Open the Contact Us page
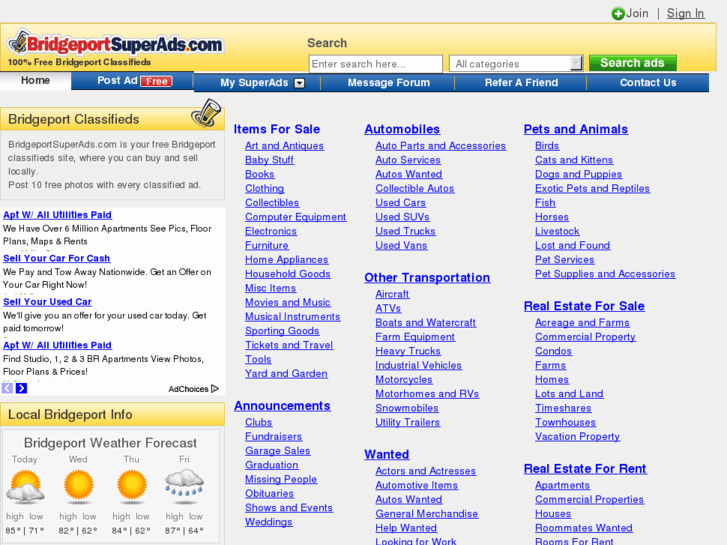727x545 pixels. click(648, 83)
